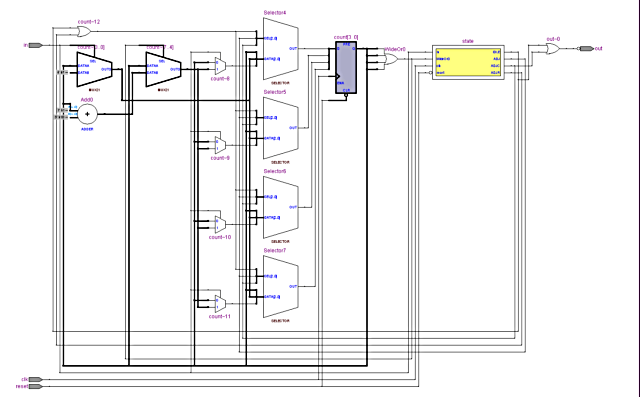Select the clk input pin
Viewport: 640px width, 397px height.
35,379
